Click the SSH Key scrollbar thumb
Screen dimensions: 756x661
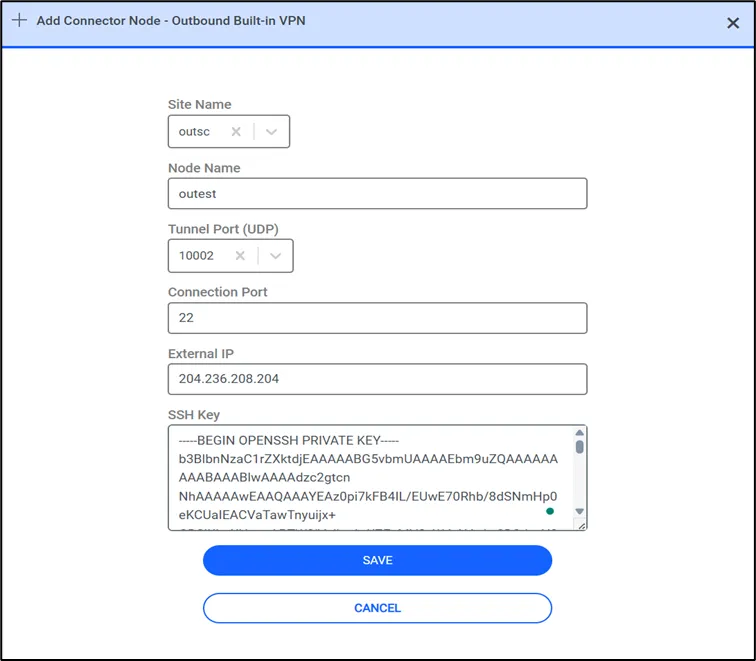tap(580, 447)
